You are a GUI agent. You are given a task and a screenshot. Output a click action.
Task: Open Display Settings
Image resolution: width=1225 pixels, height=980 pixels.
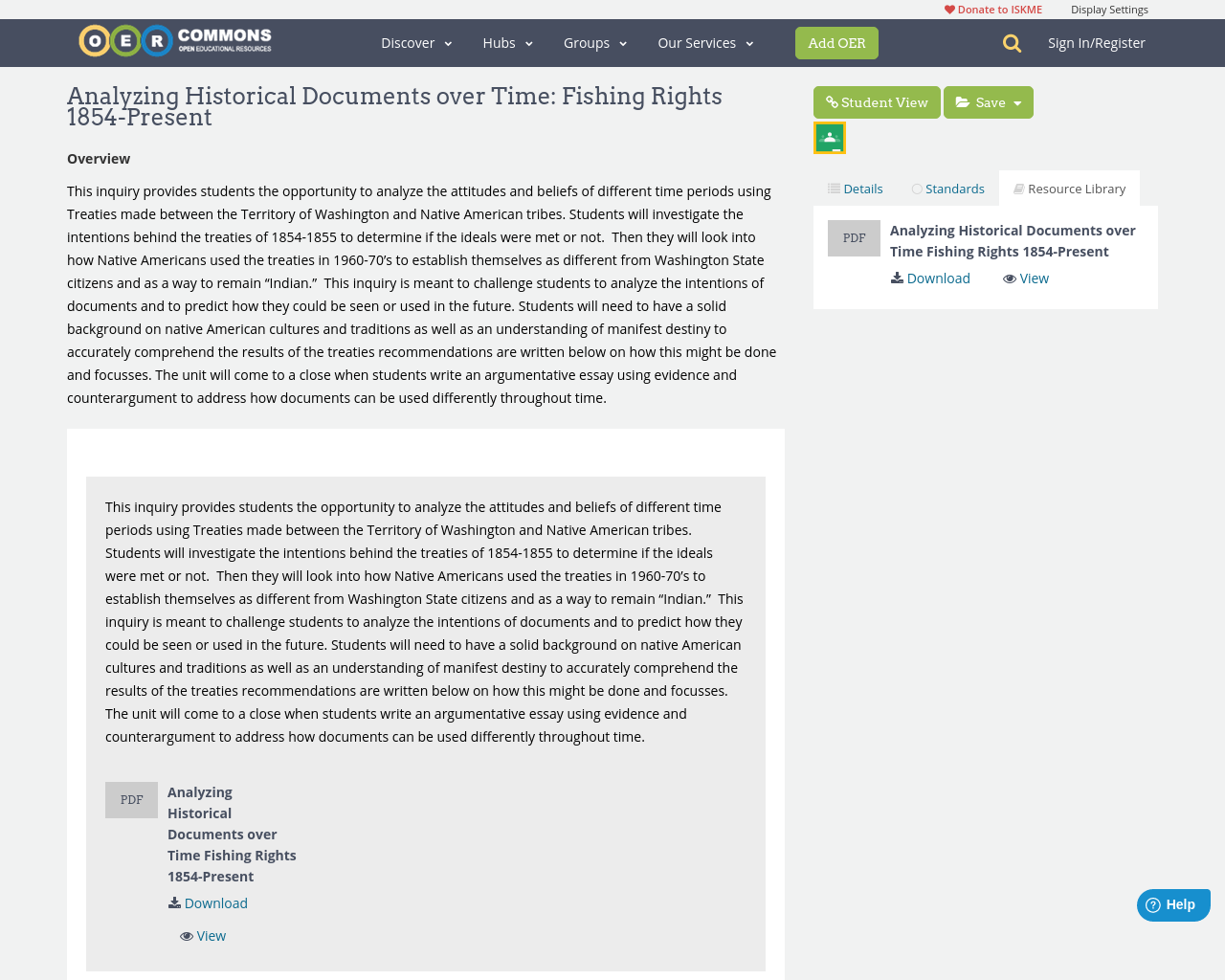pos(1109,10)
